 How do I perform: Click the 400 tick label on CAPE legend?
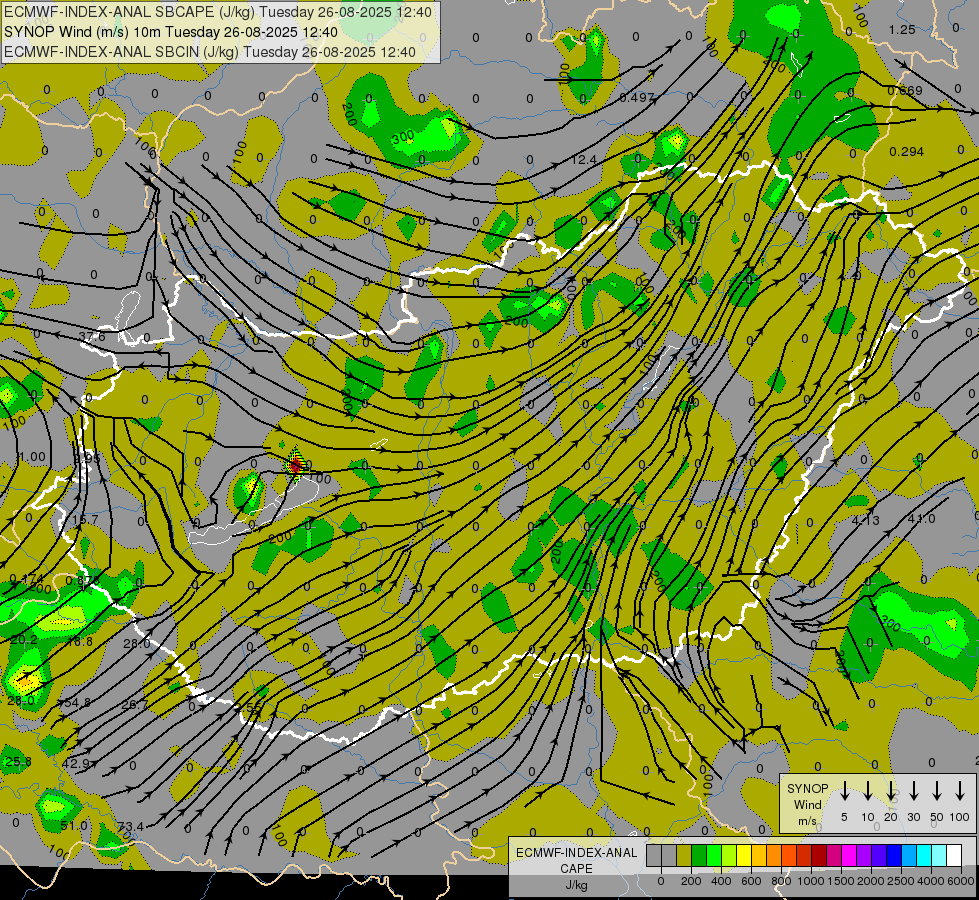coord(721,881)
